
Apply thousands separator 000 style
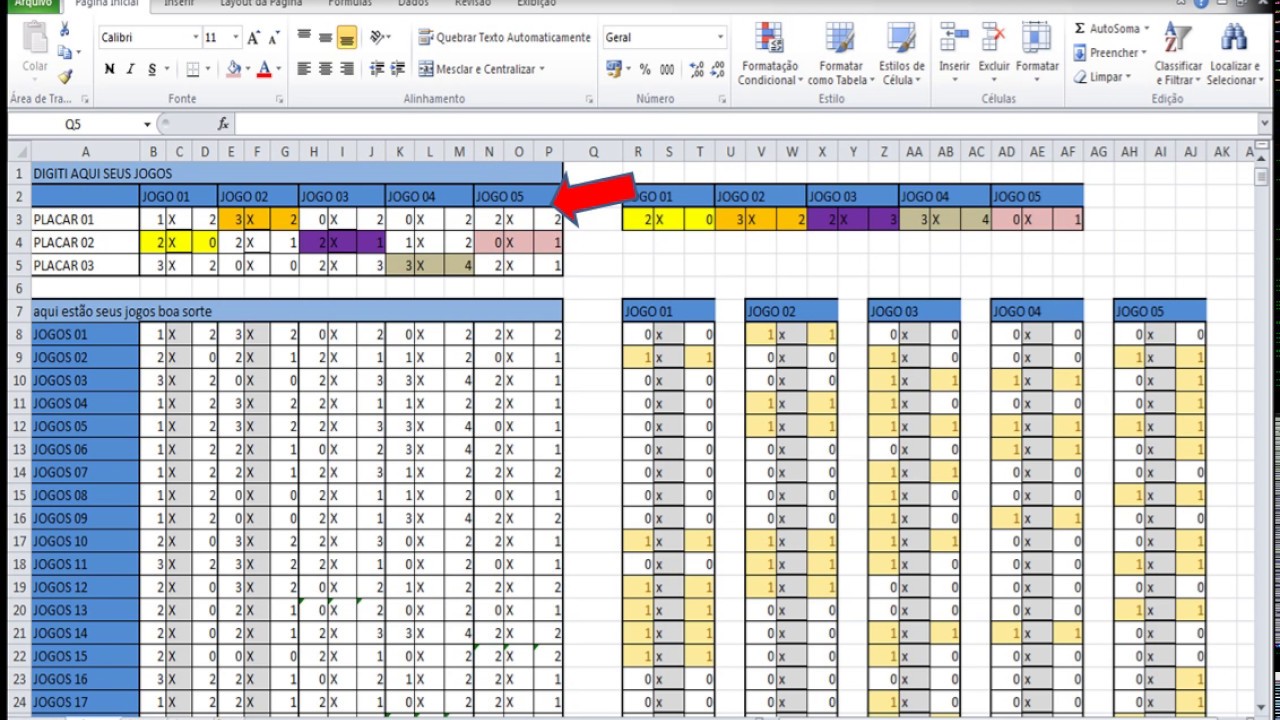pyautogui.click(x=667, y=69)
